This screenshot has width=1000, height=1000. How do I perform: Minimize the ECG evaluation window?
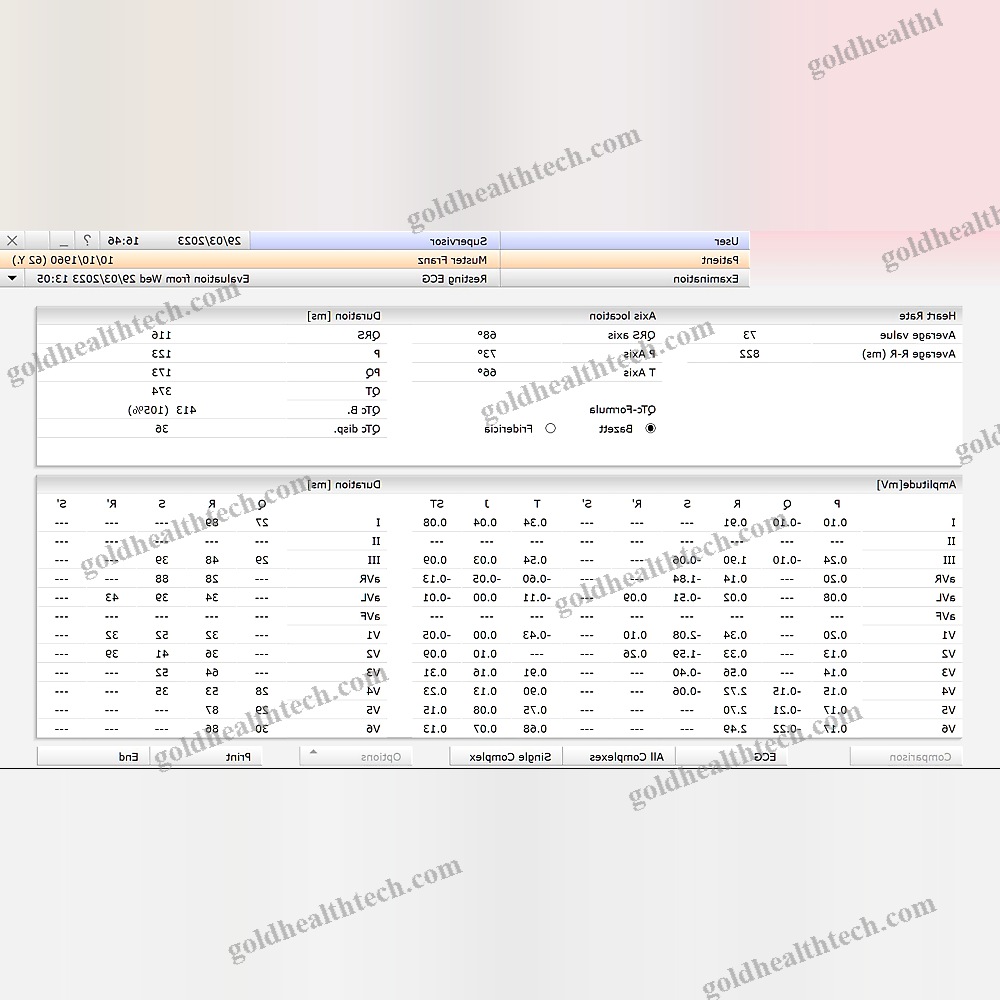(62, 240)
